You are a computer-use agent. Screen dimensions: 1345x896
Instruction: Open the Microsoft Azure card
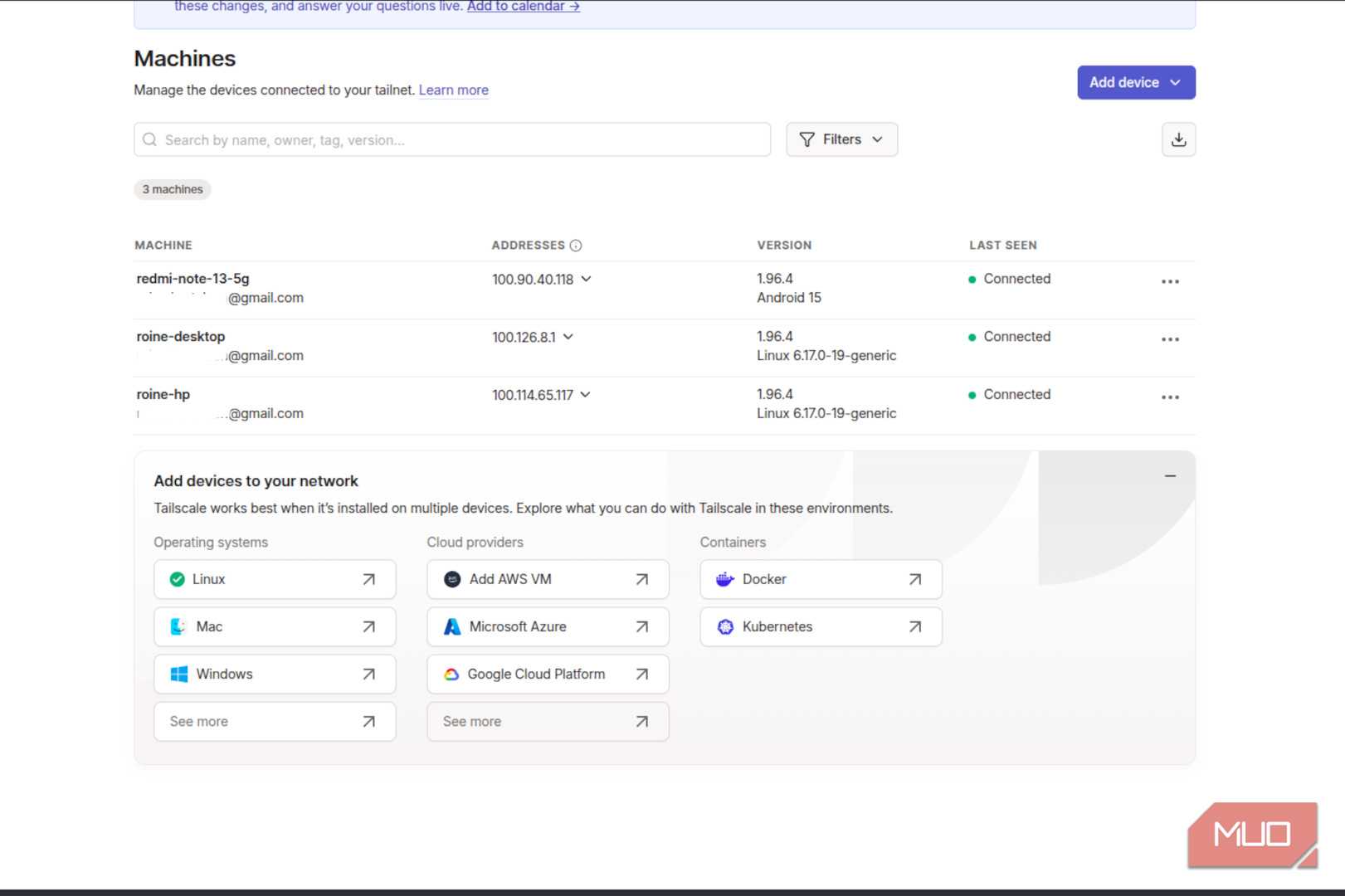coord(548,626)
